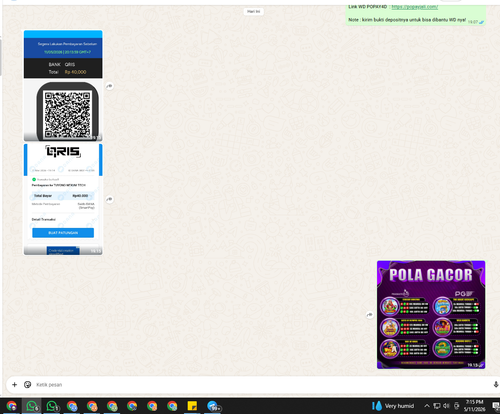Select the 'Note : kirim bukti depositnya' text
Screen dimensions: 500x414
pos(407,20)
